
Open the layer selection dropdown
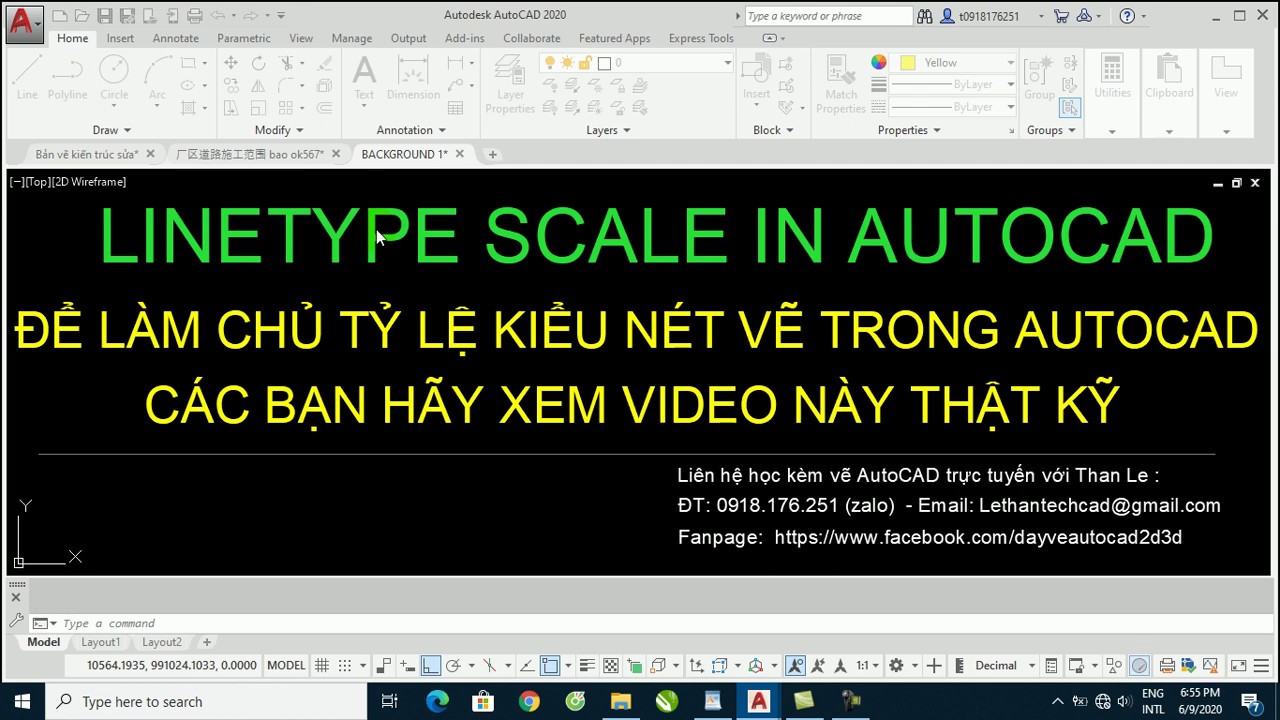[727, 63]
